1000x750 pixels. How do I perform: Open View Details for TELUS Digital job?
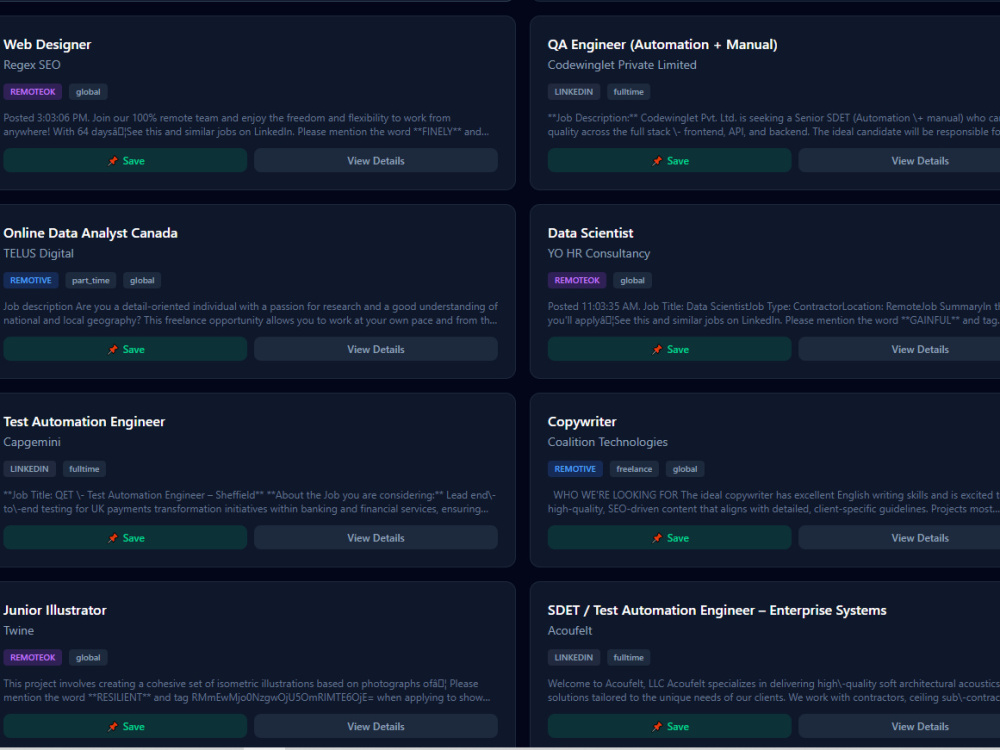click(x=376, y=349)
